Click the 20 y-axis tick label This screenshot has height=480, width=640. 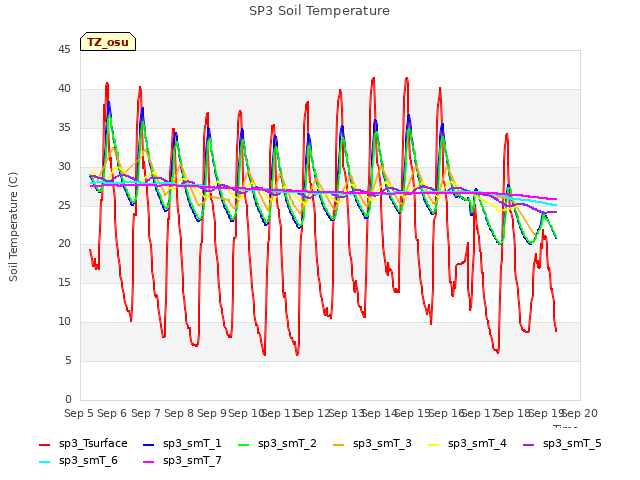[64, 244]
